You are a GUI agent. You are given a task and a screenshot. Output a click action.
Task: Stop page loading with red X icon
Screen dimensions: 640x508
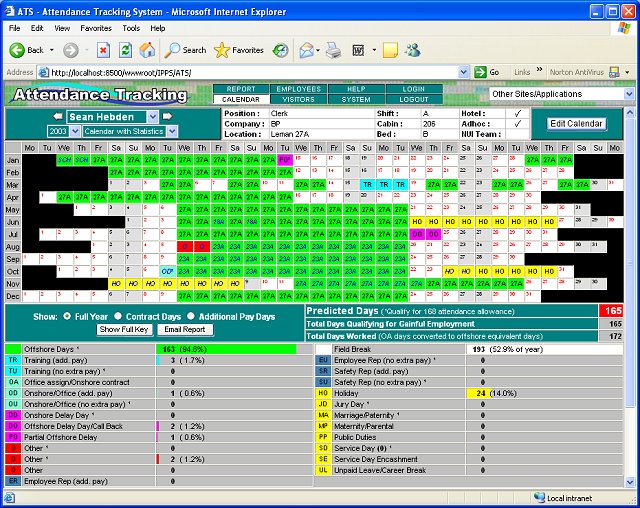click(103, 50)
